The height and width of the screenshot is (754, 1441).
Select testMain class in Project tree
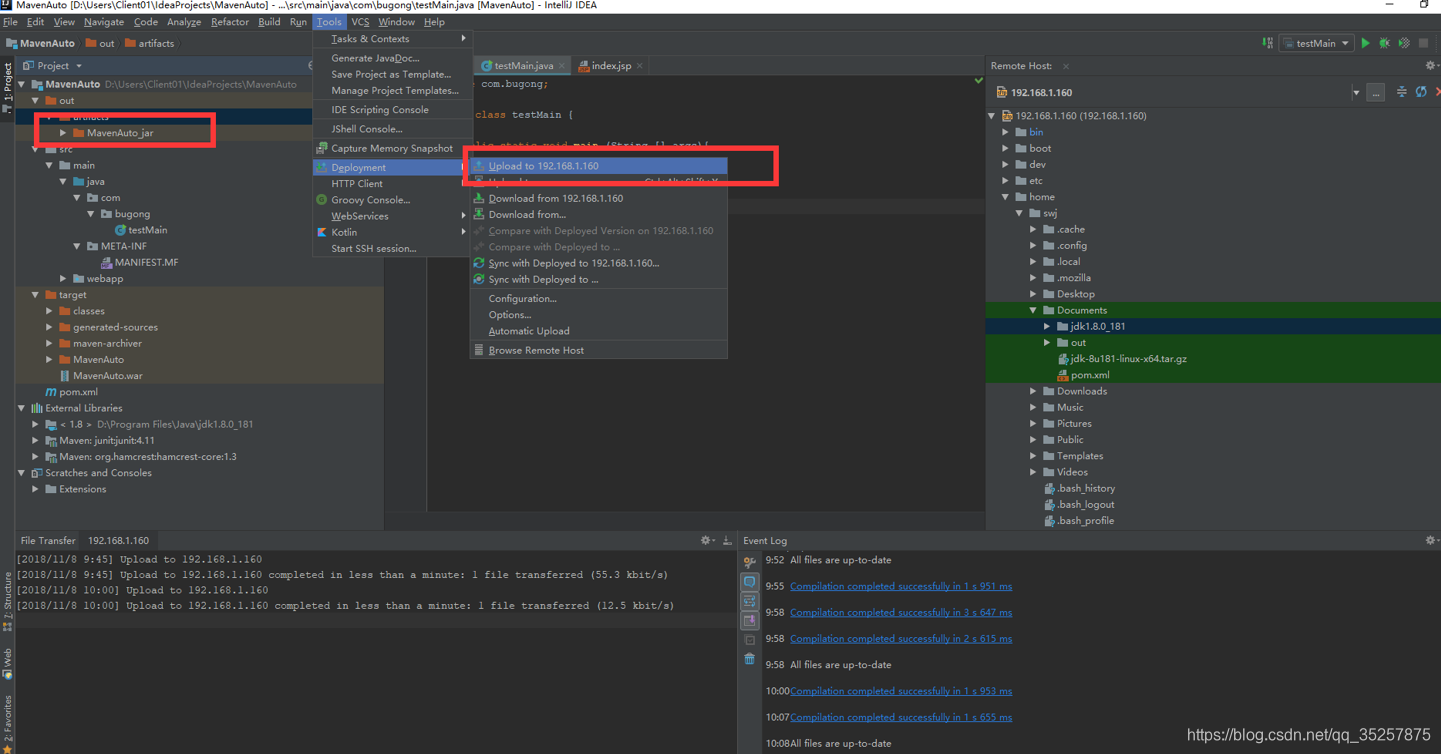click(x=140, y=230)
